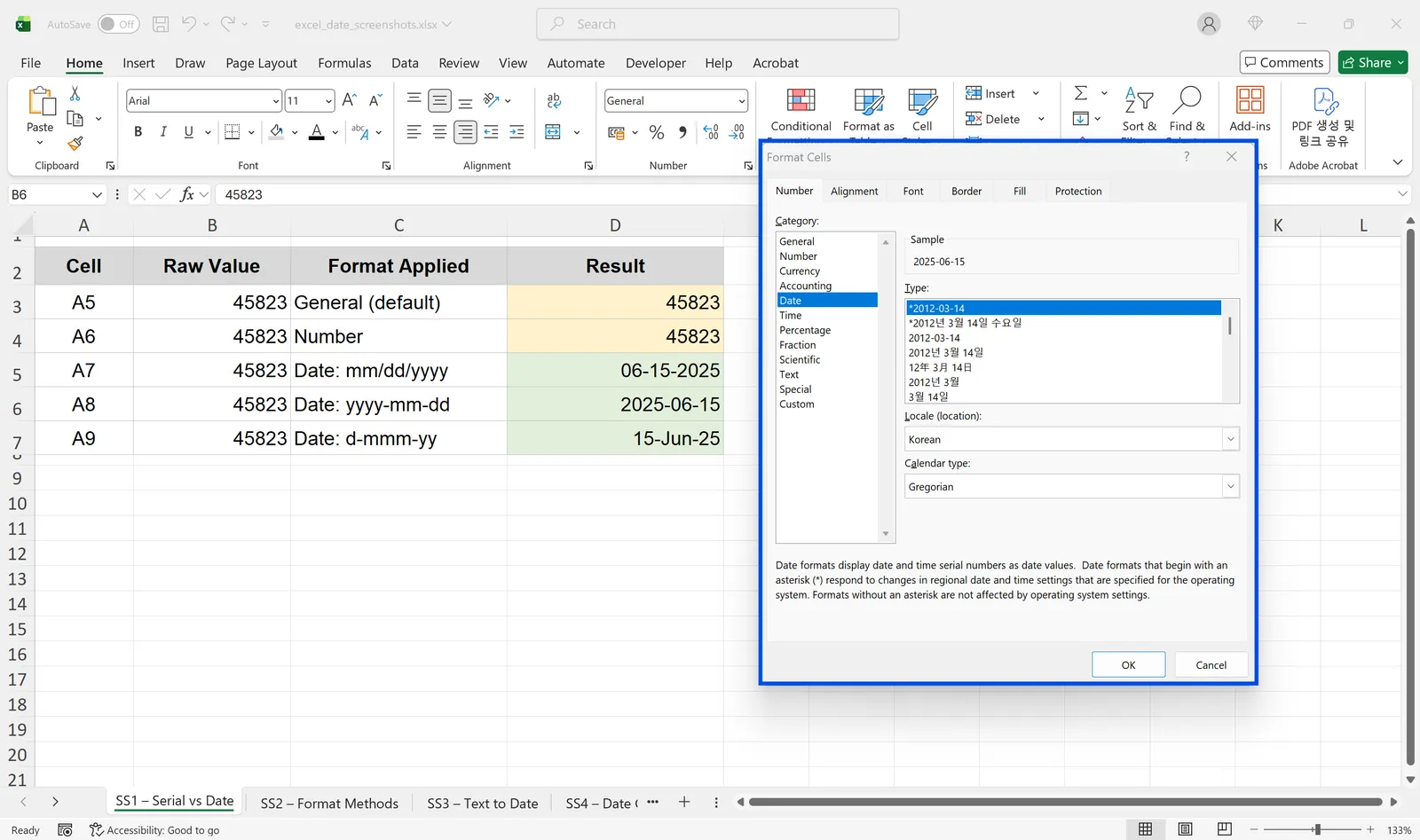Collapse the ribbon with chevron
The width and height of the screenshot is (1420, 840).
point(1398,162)
